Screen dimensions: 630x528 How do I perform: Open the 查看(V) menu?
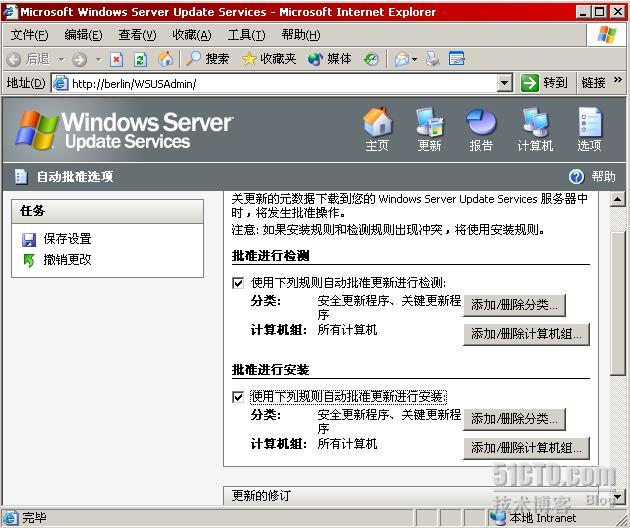point(137,35)
